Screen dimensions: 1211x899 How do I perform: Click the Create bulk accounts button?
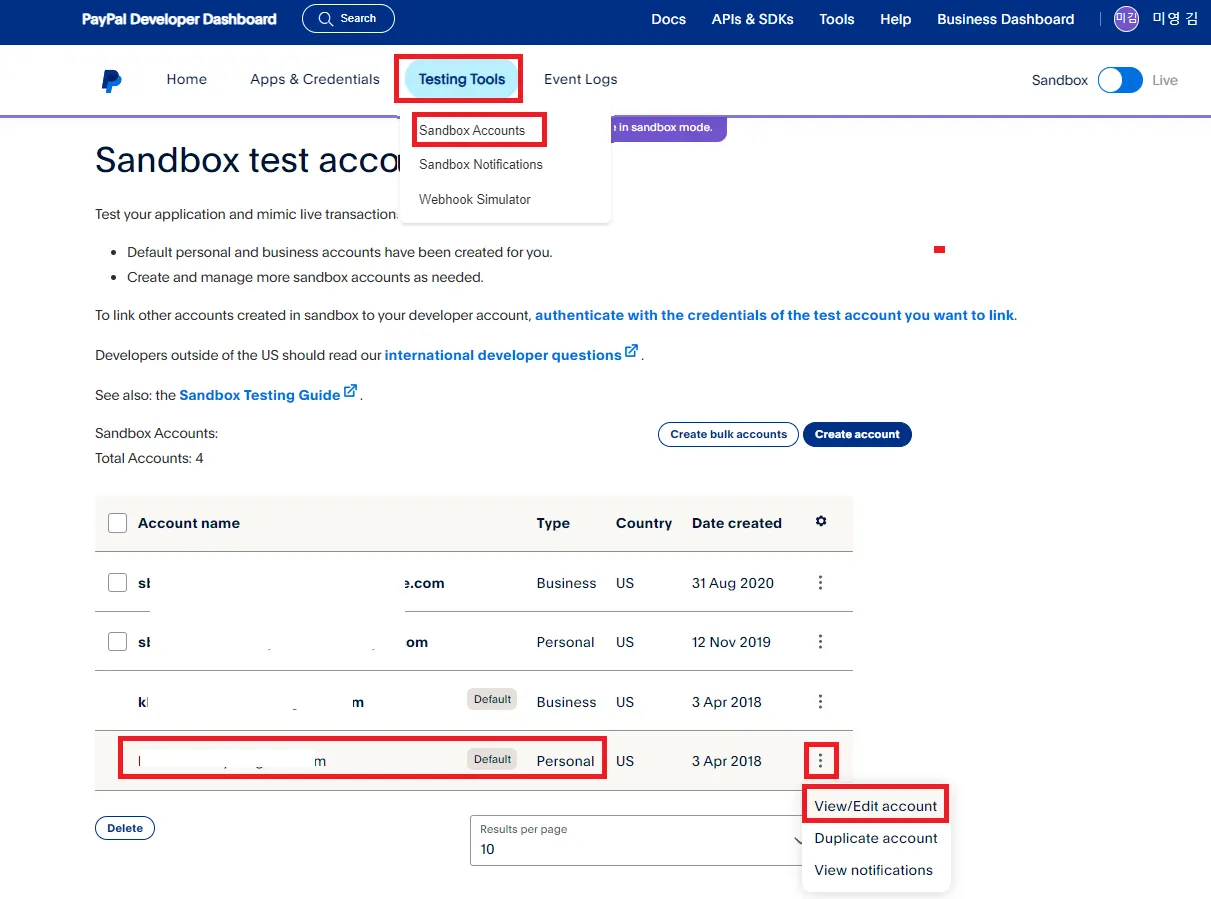(728, 434)
